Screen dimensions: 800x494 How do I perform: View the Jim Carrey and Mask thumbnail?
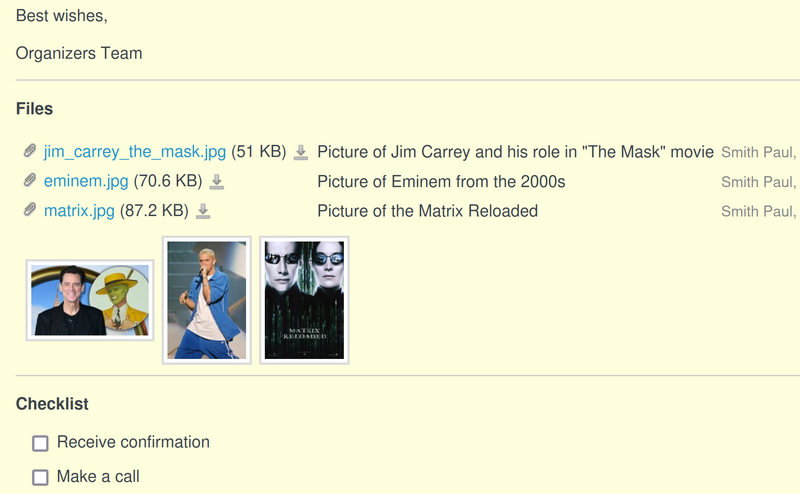coord(90,300)
